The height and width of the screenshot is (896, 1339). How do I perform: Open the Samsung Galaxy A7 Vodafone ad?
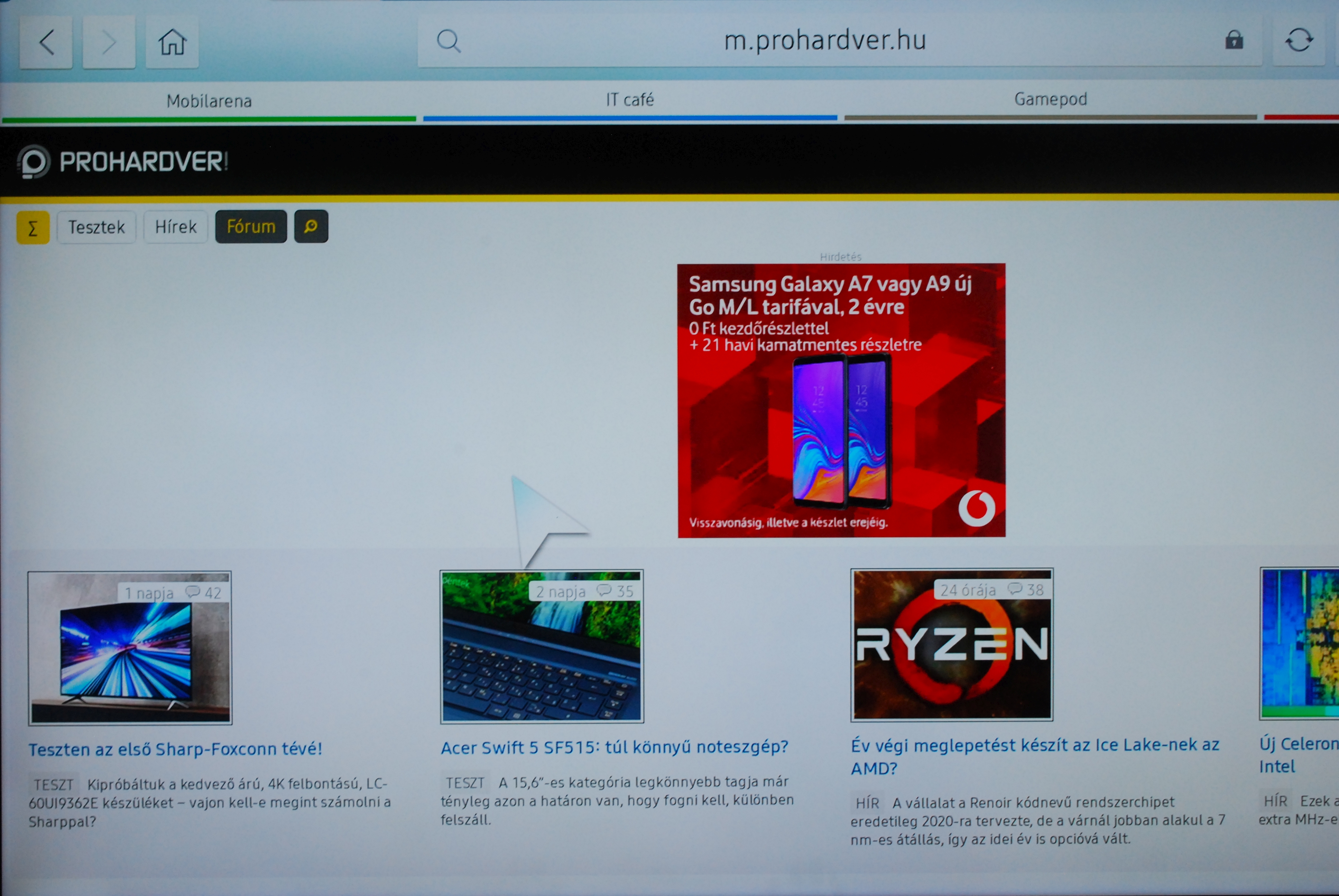(x=841, y=401)
